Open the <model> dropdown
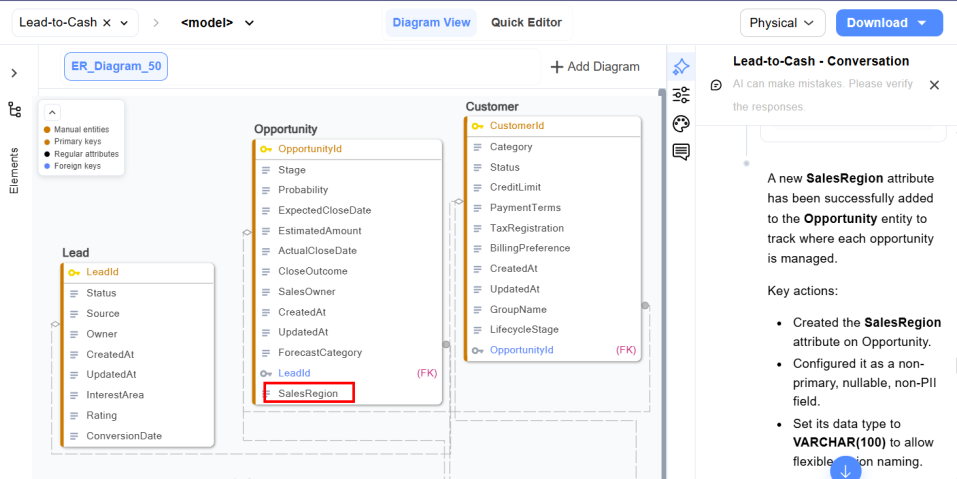This screenshot has width=957, height=479. [x=217, y=23]
